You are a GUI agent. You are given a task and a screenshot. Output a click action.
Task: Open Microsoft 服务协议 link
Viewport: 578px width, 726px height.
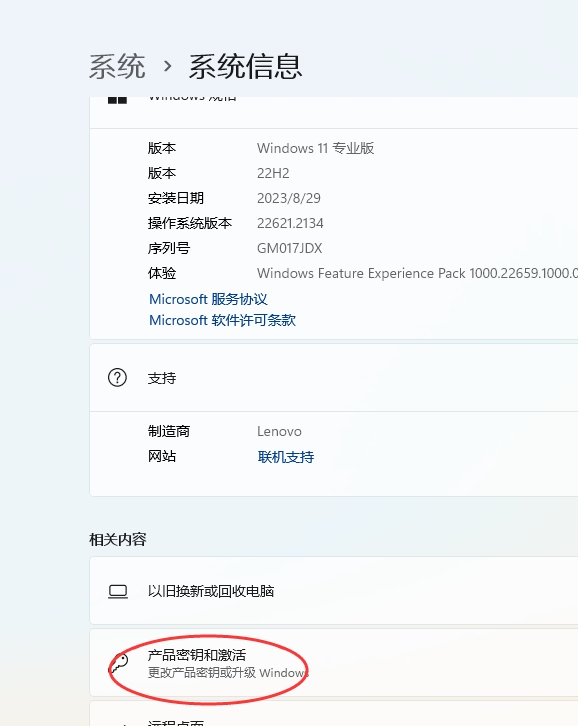208,299
